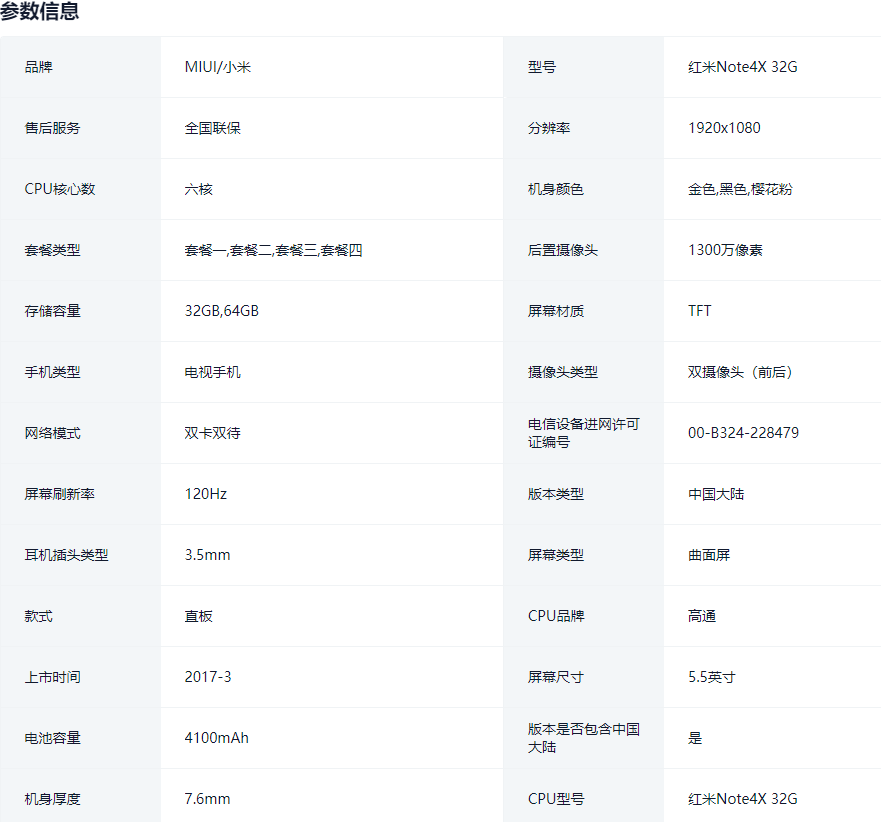881x822 pixels.
Task: Click the value TFT
Action: 700,311
